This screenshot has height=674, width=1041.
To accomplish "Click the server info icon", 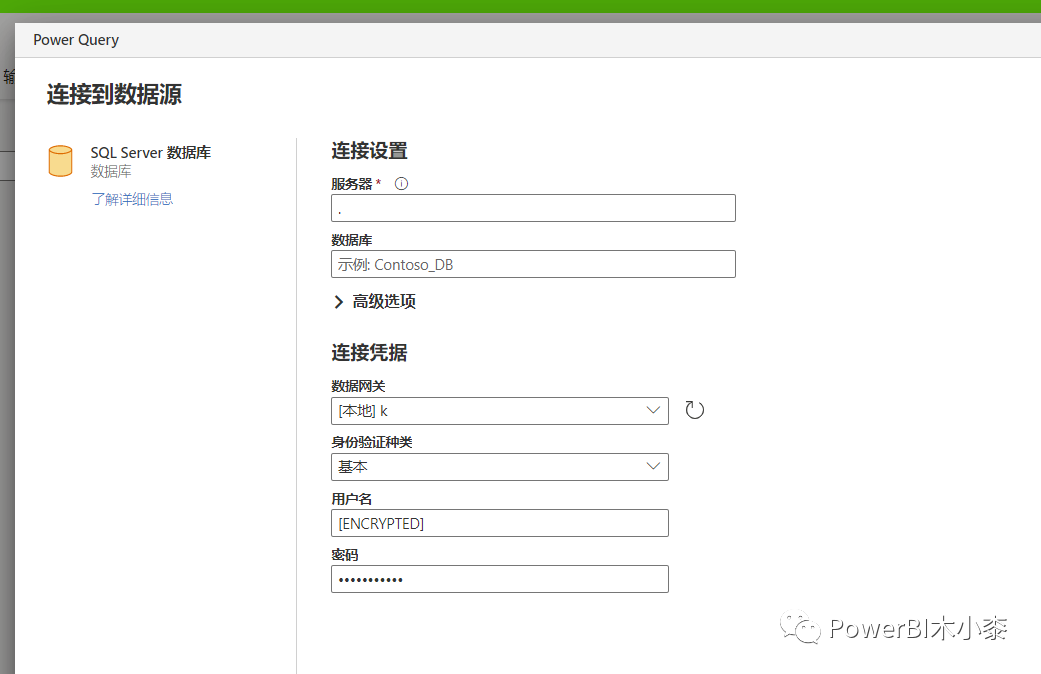I will pyautogui.click(x=401, y=184).
